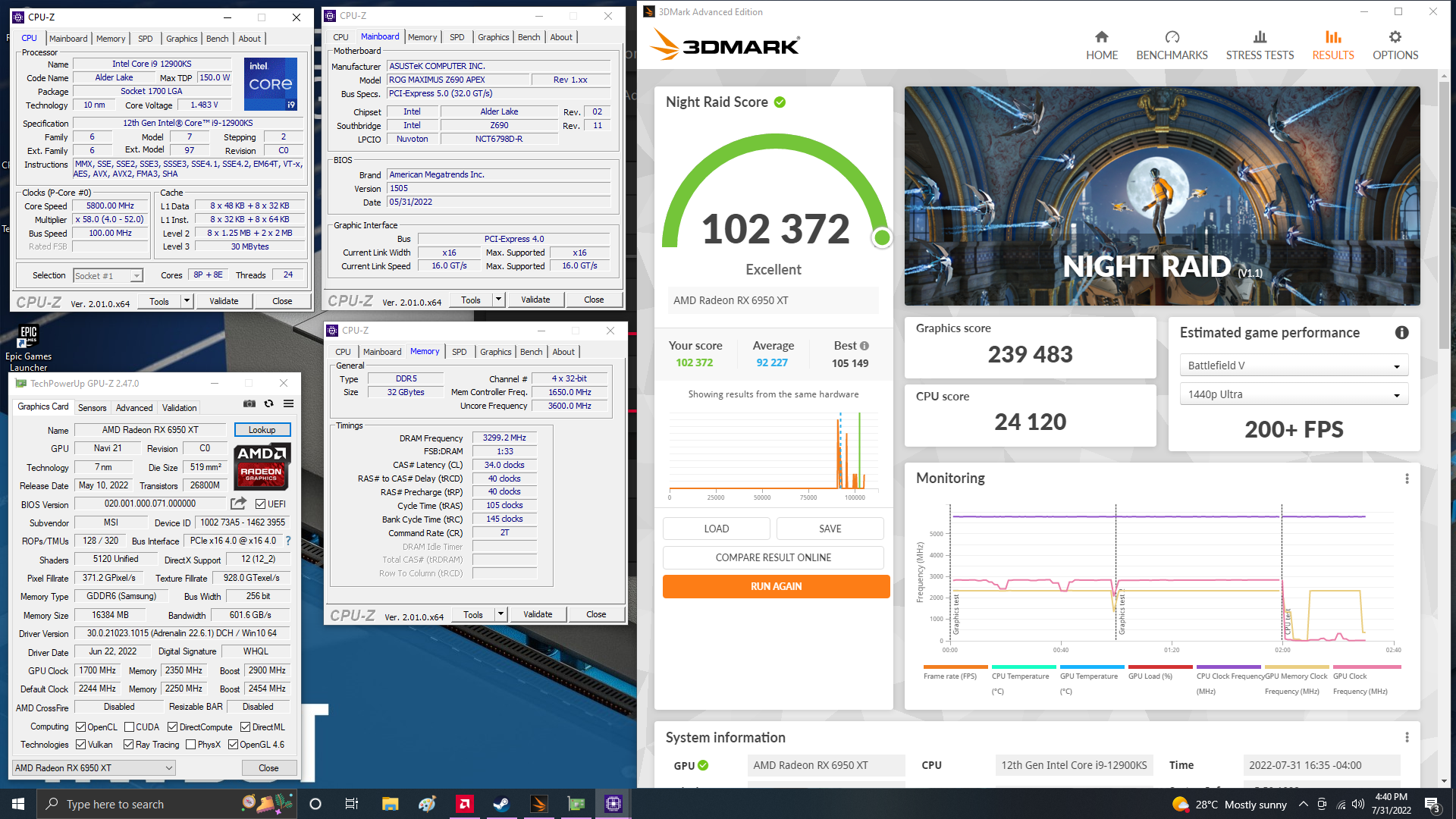Click Bus Interface question mark in GPU-Z
The image size is (1456, 819).
point(288,541)
